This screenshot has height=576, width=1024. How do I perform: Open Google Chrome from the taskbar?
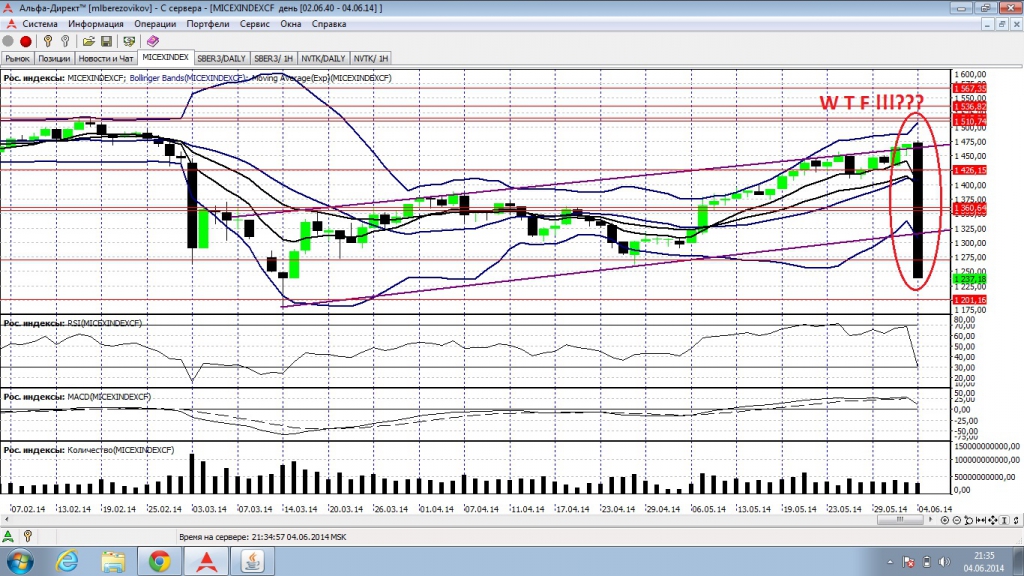159,559
